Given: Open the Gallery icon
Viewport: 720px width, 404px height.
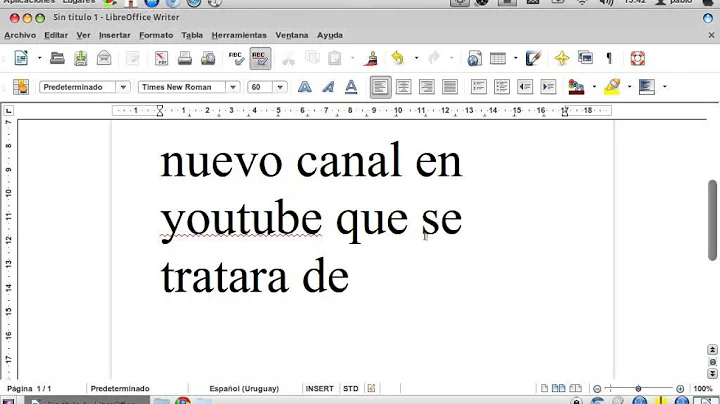Looking at the screenshot, I should [x=585, y=58].
